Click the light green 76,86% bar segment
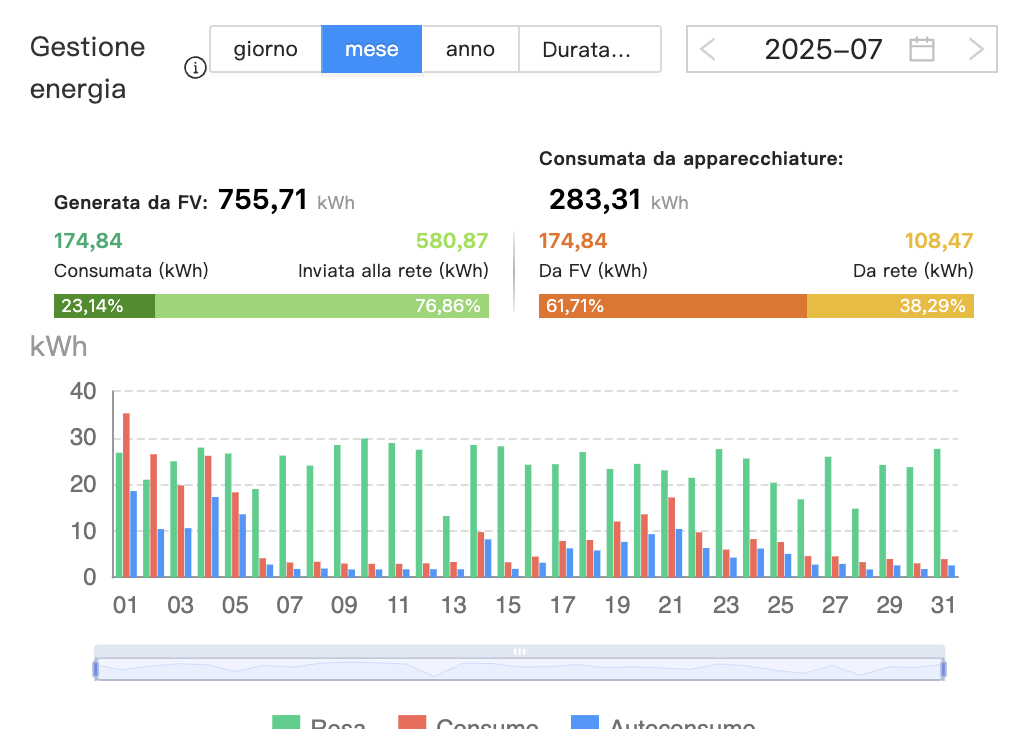Screen dimensions: 1024x750 321,306
